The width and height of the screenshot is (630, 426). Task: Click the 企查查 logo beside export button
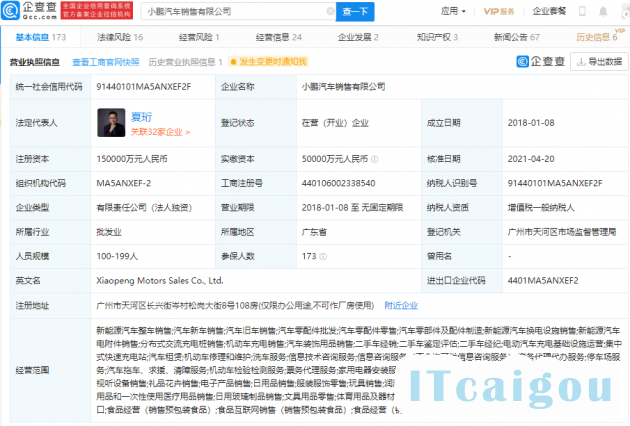tap(541, 61)
